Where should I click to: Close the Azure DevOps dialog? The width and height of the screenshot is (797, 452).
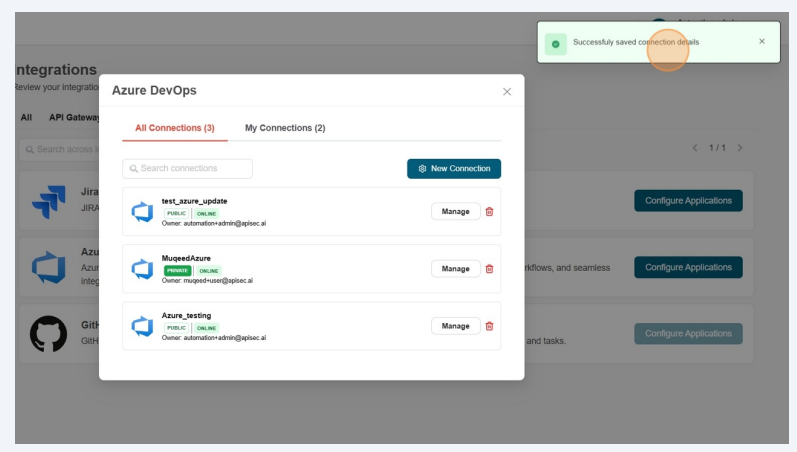tap(506, 91)
